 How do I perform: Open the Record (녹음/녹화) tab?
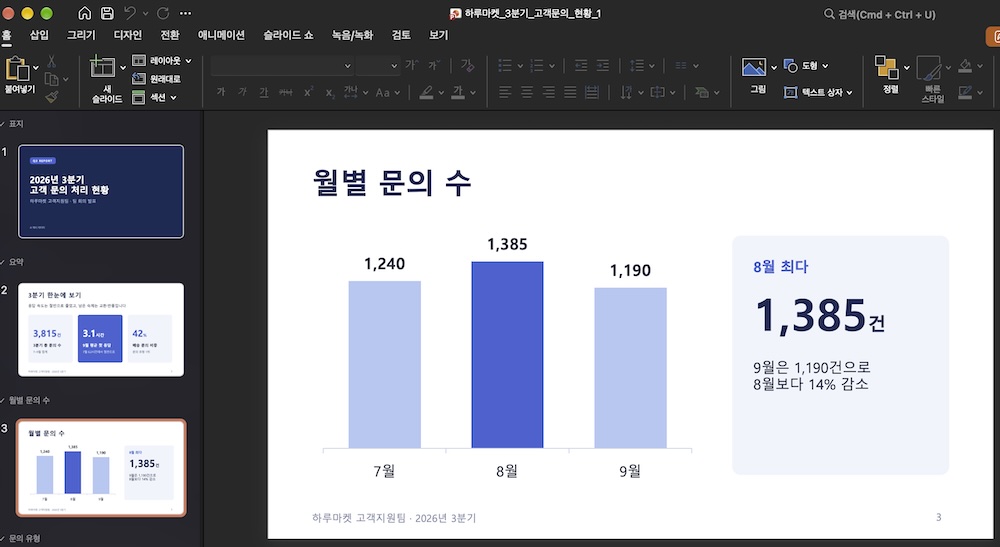click(x=352, y=35)
